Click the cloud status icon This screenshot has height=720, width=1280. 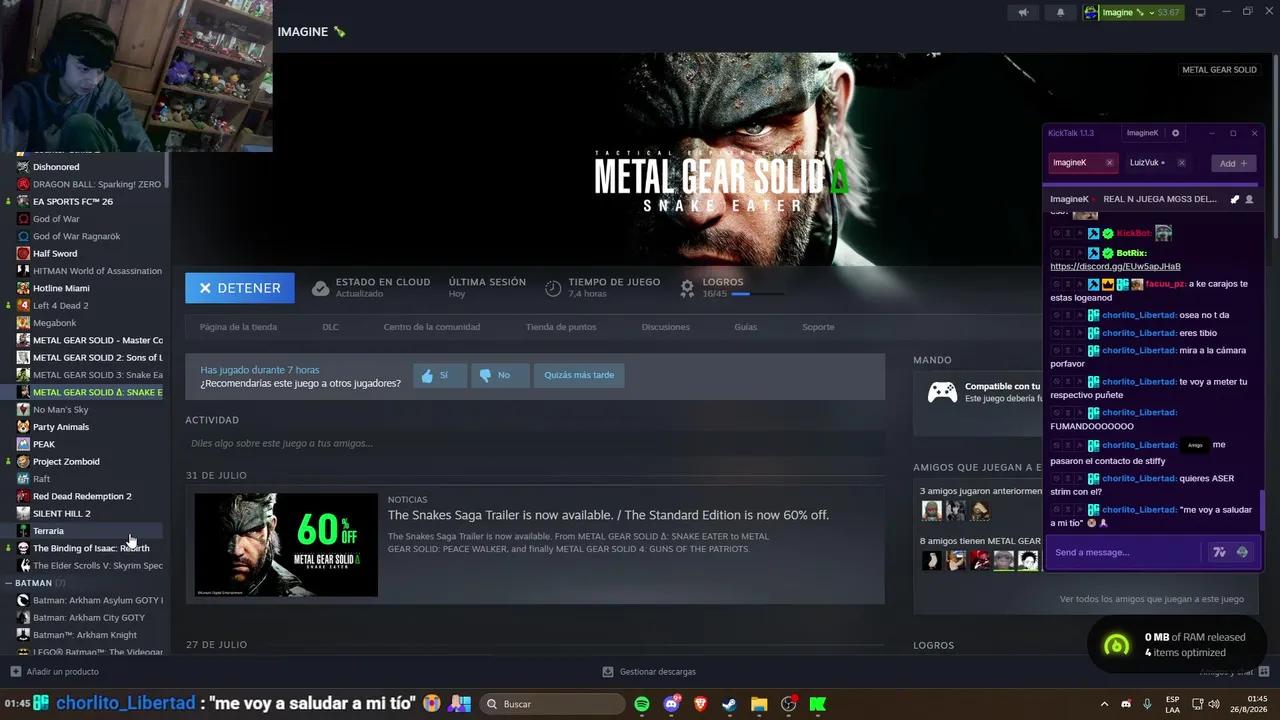click(320, 288)
